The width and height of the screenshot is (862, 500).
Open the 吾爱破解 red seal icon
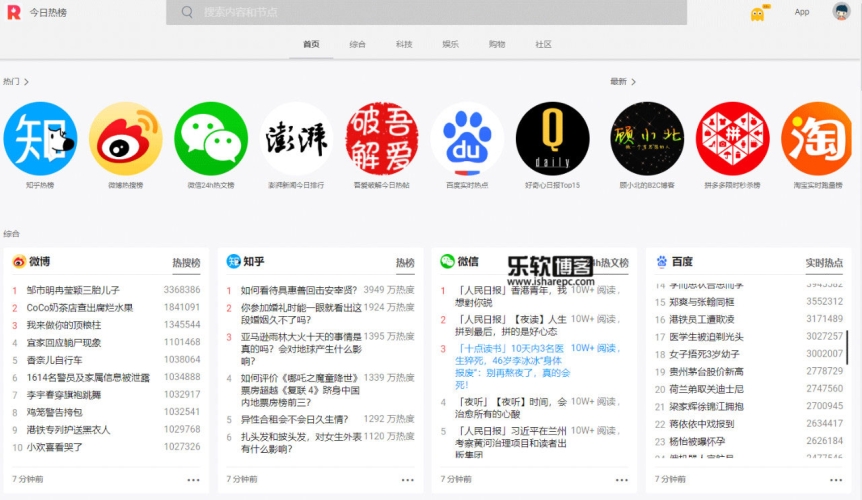(382, 138)
